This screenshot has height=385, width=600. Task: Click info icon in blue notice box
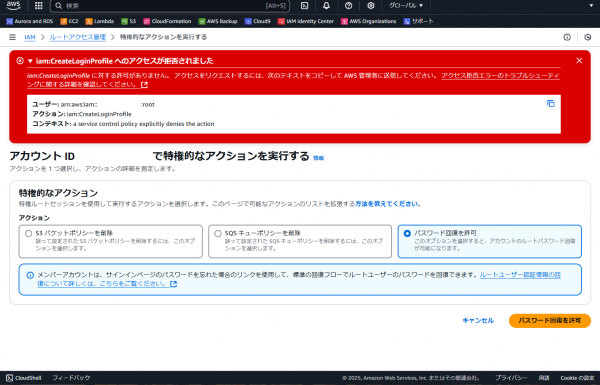pyautogui.click(x=30, y=275)
